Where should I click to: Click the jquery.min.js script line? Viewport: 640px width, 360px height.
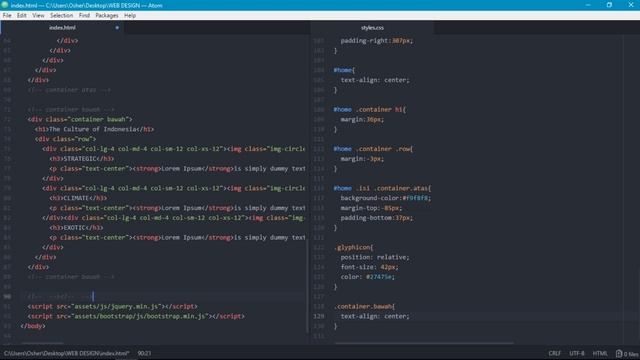pyautogui.click(x=113, y=306)
